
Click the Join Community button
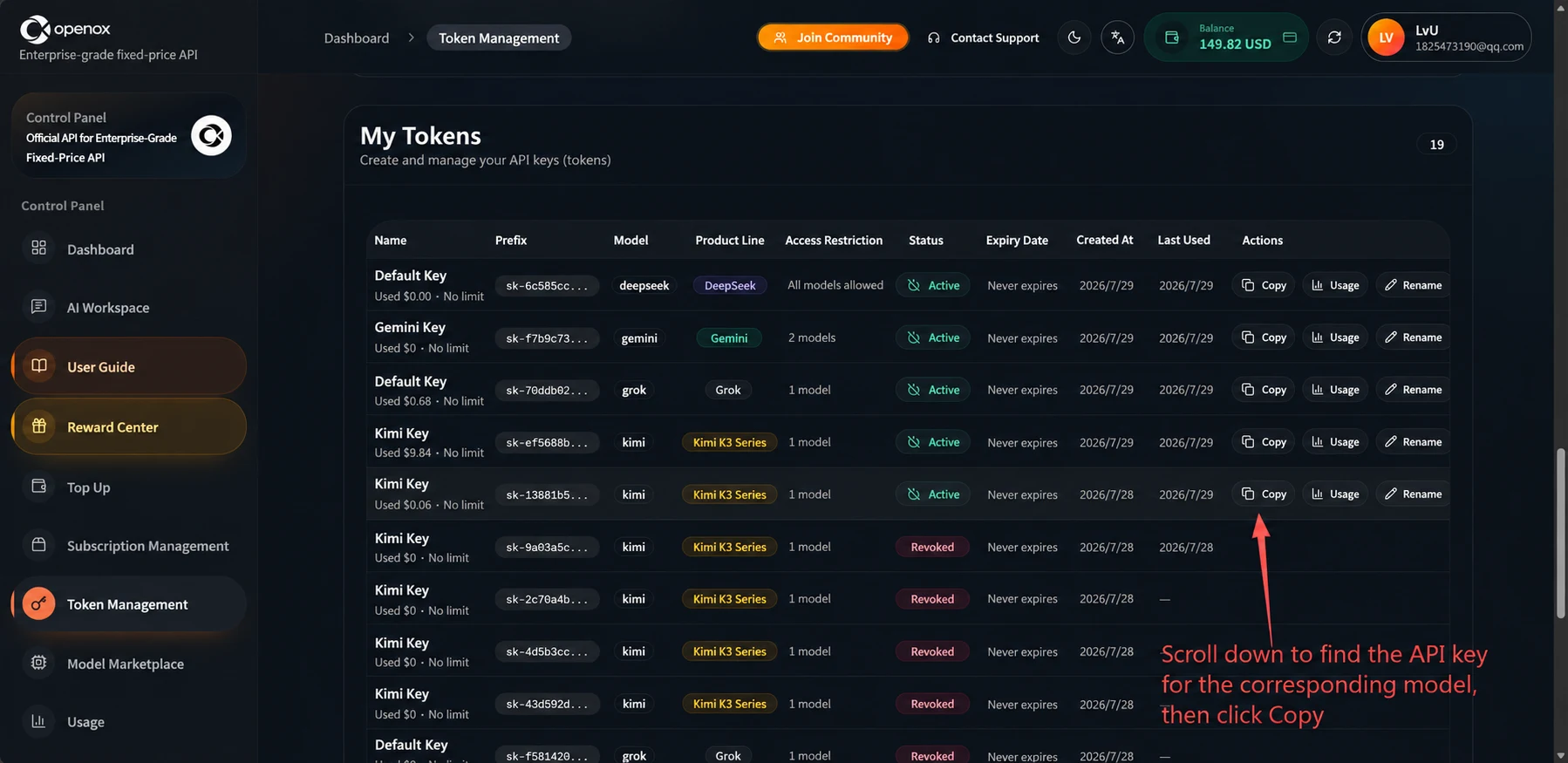click(x=833, y=37)
